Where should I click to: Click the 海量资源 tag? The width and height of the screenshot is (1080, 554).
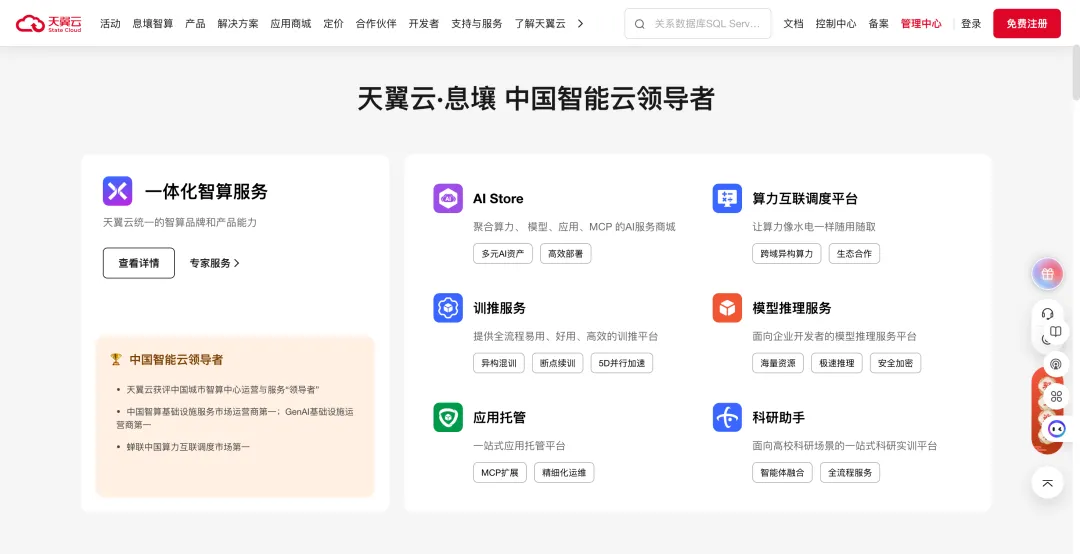tap(778, 363)
